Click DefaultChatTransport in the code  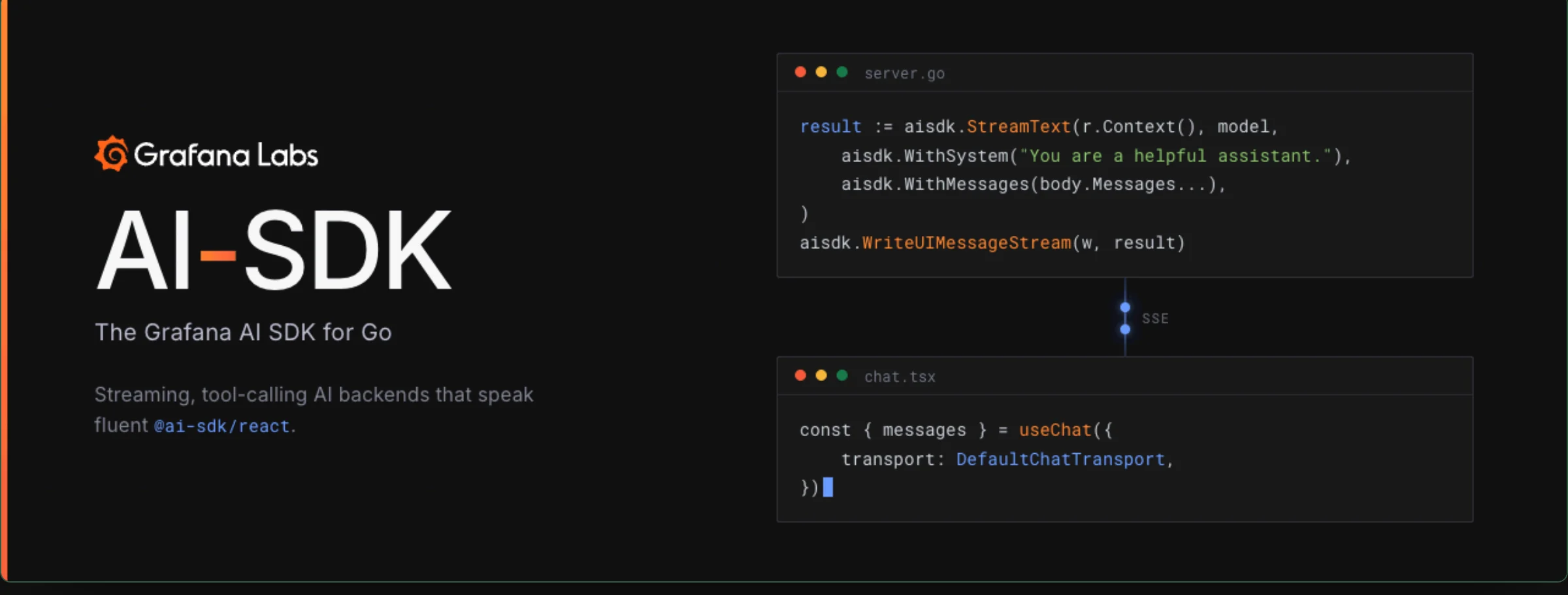tap(1060, 459)
